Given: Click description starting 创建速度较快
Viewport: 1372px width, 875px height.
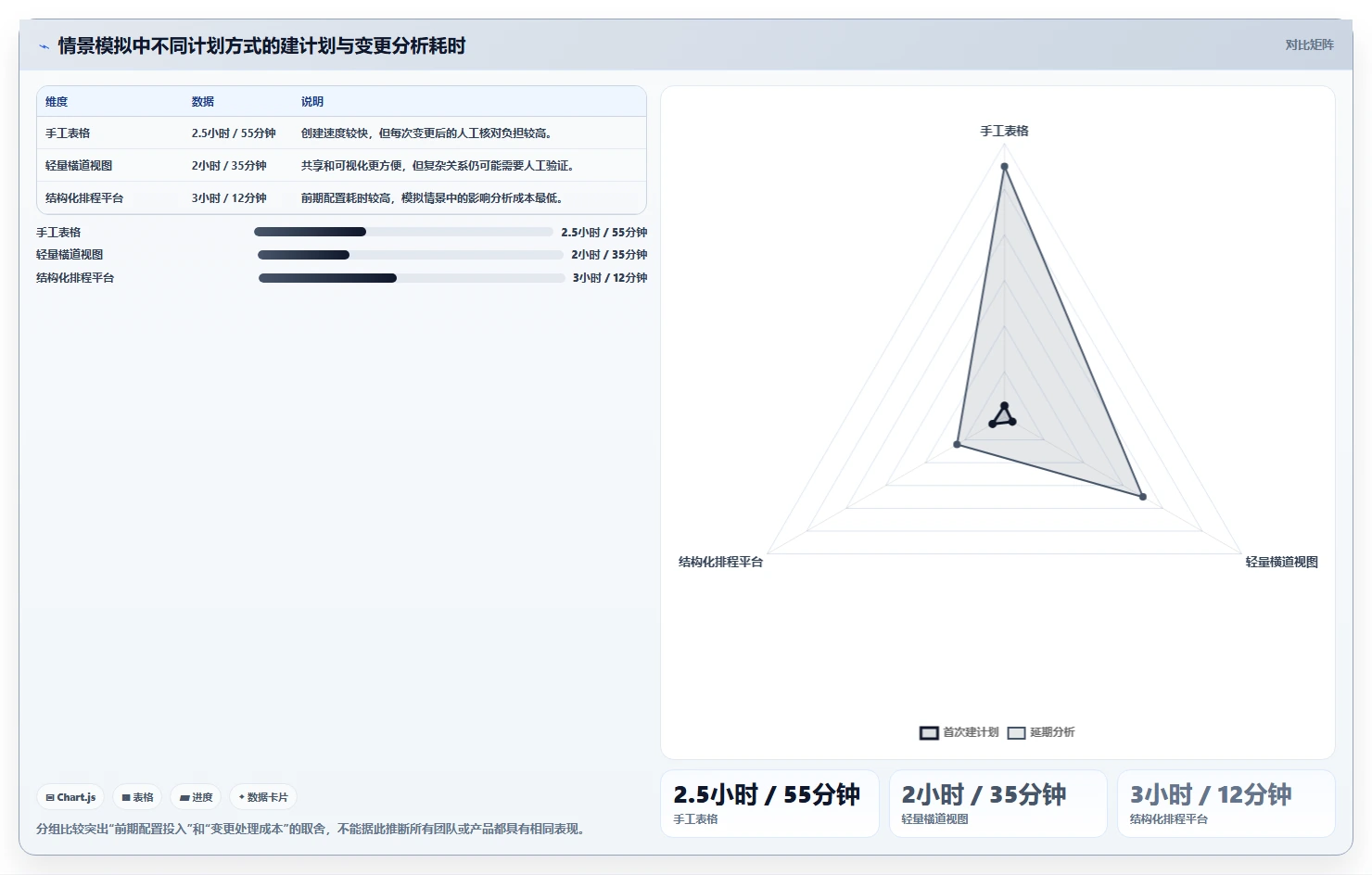Looking at the screenshot, I should pos(426,133).
